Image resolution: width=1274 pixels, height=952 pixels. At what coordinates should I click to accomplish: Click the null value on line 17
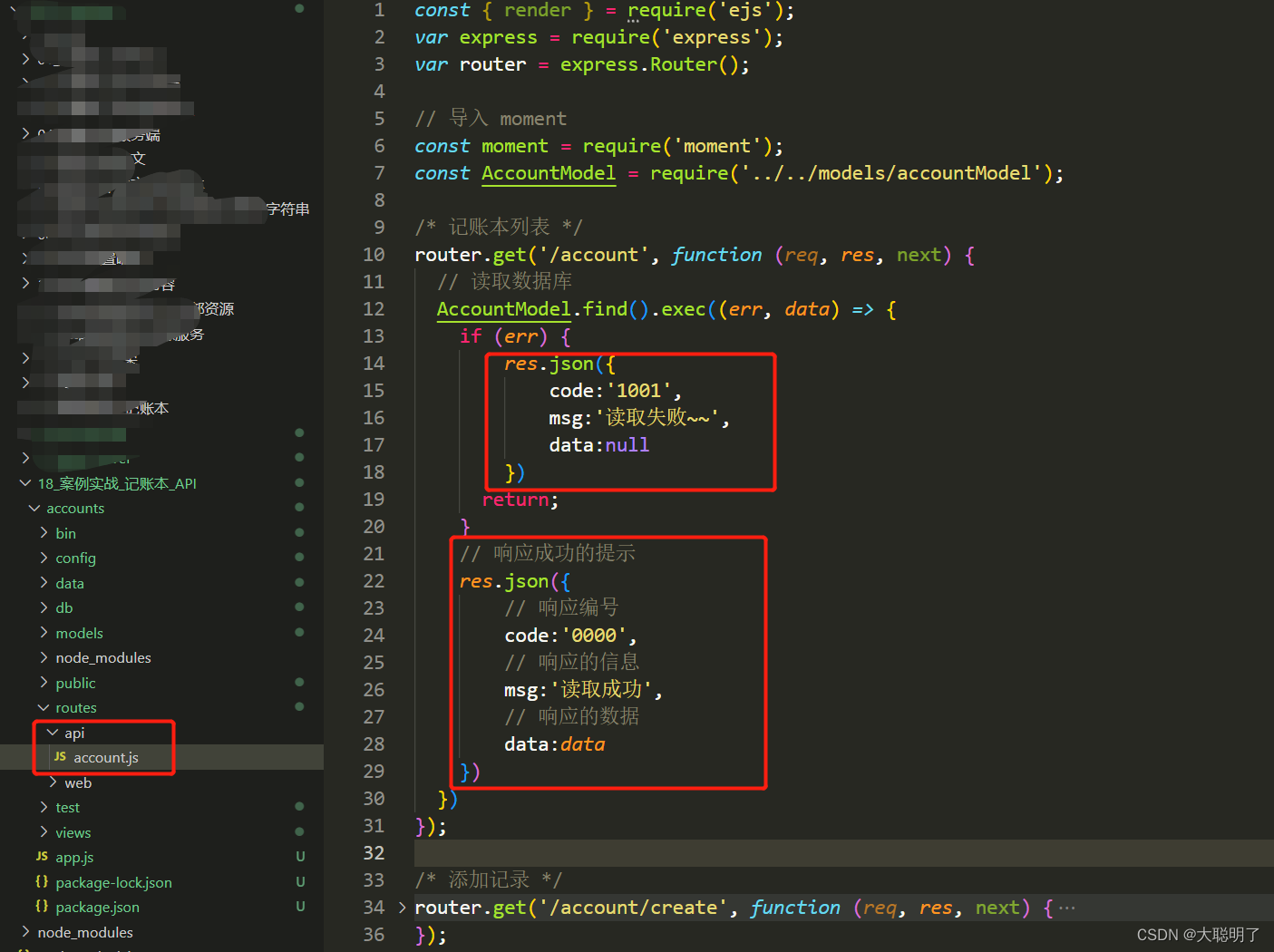(627, 445)
